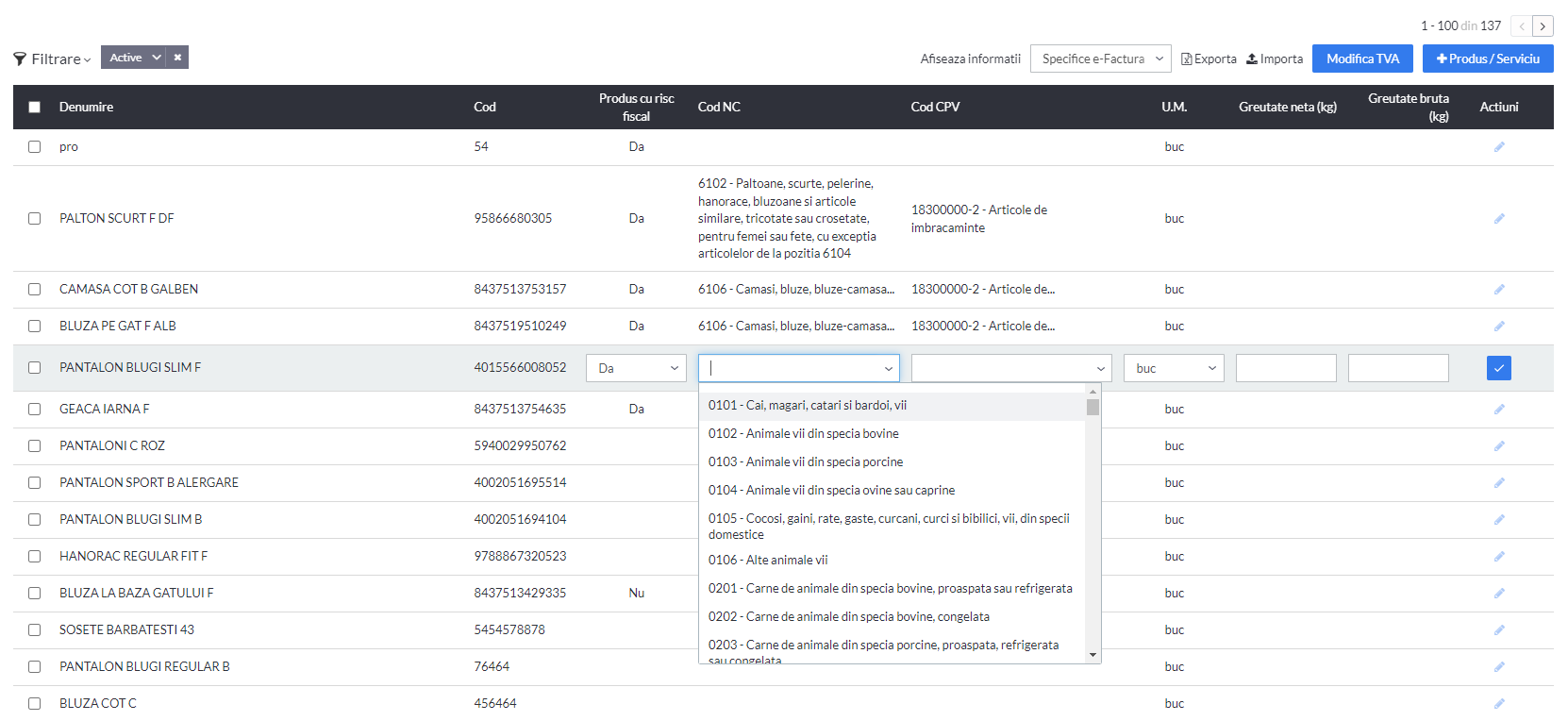Tick CAMASA COT B GALBEN checkbox

[35, 290]
